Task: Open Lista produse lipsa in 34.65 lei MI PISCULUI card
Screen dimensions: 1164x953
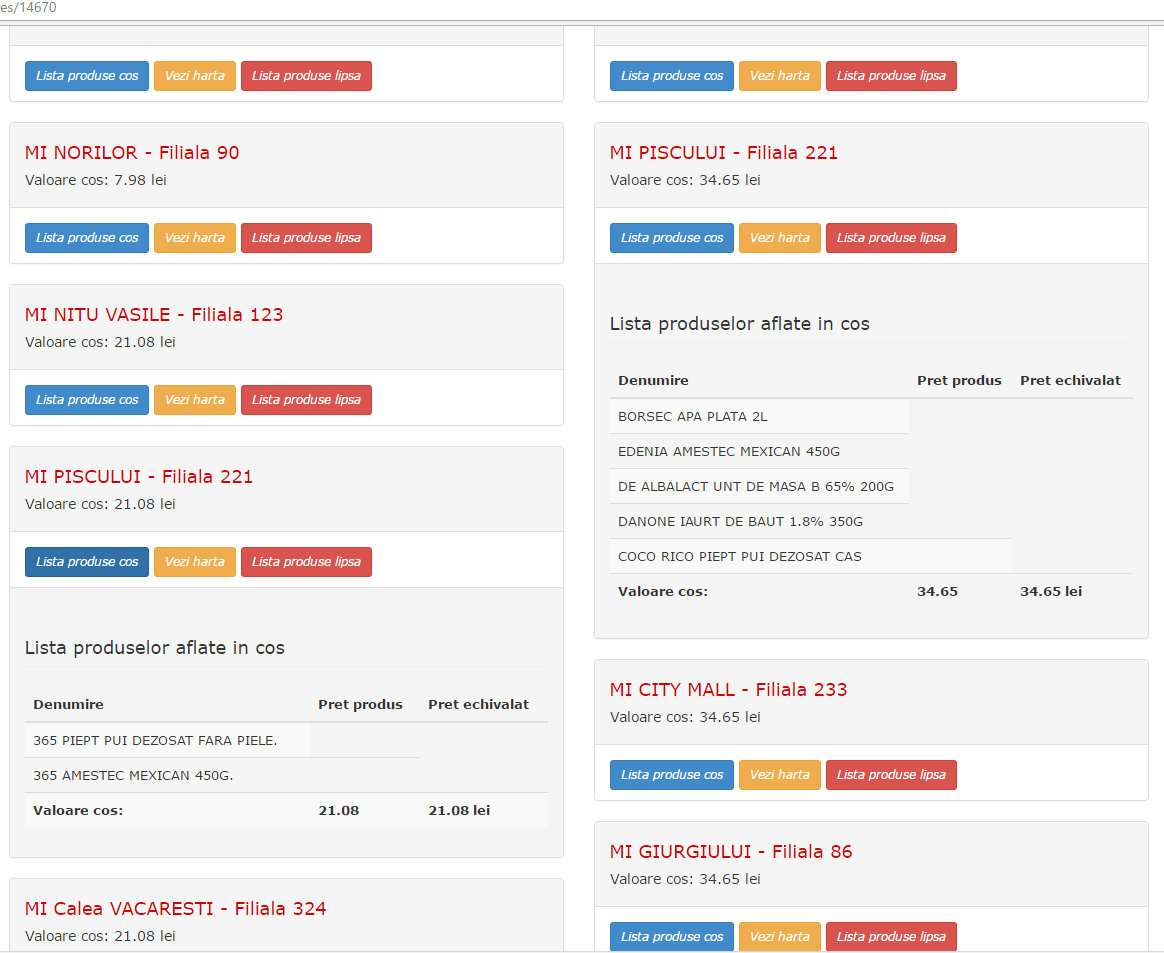Action: 891,238
